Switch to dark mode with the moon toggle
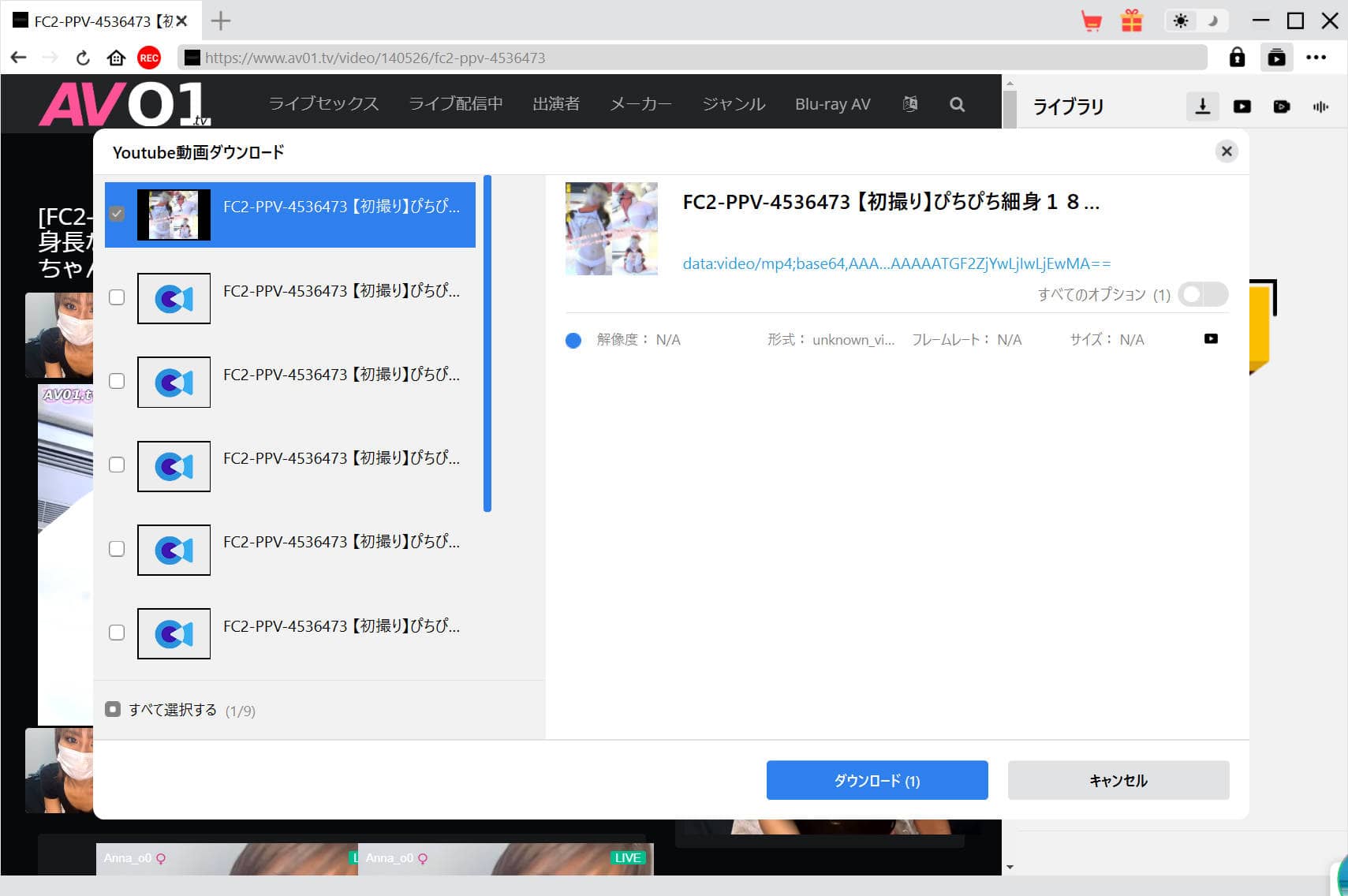Viewport: 1348px width, 896px height. (x=1213, y=21)
